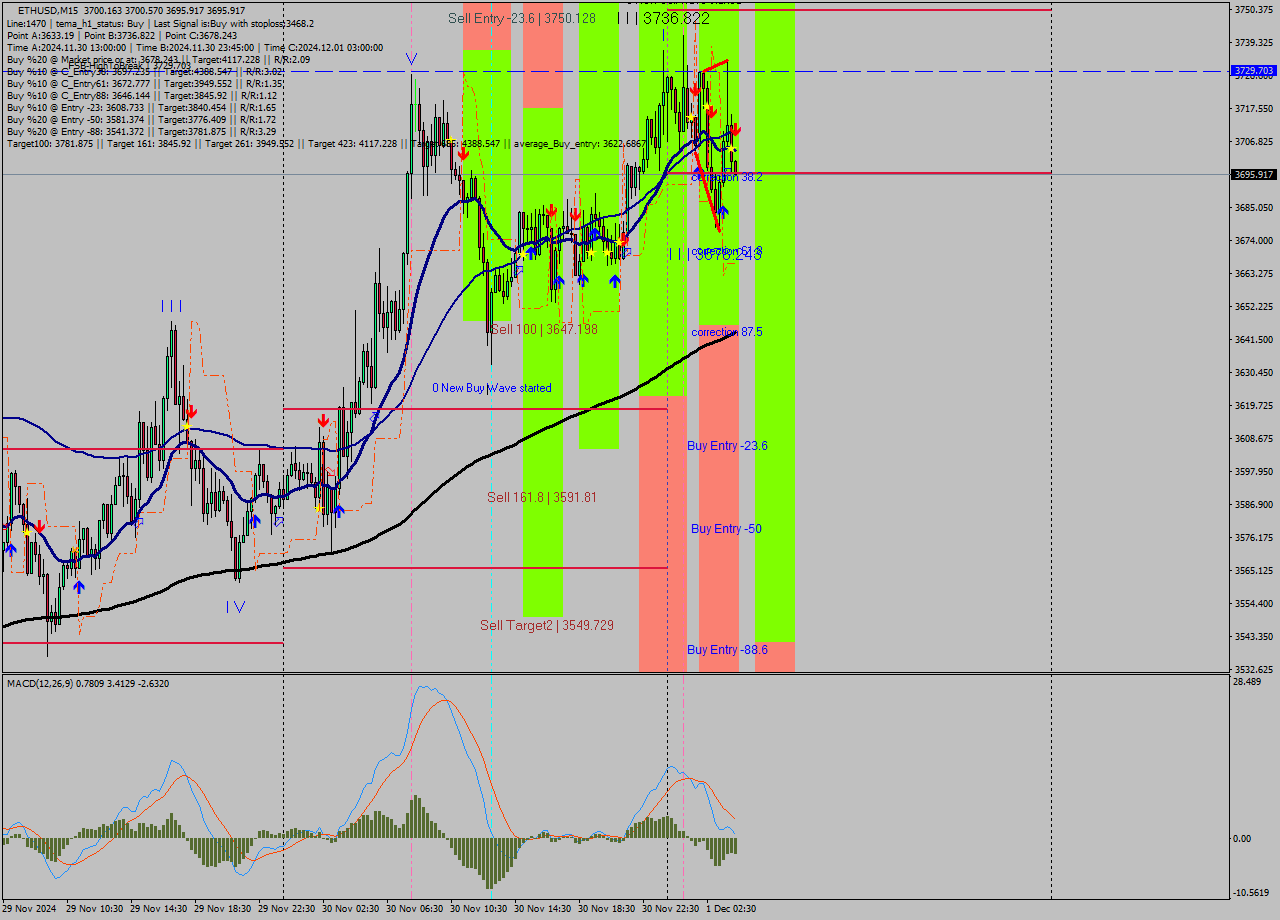Click the blue 'I V' wave marker

pyautogui.click(x=235, y=606)
